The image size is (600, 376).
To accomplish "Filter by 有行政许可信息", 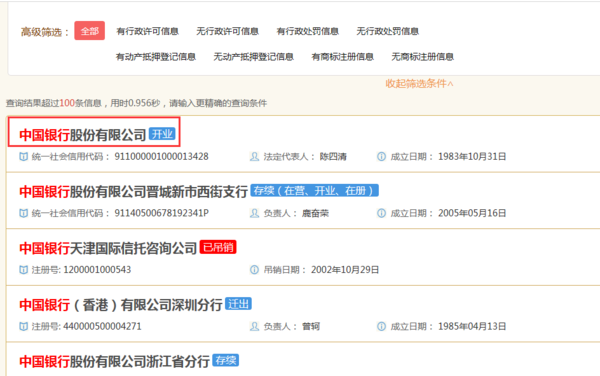I will 148,31.
